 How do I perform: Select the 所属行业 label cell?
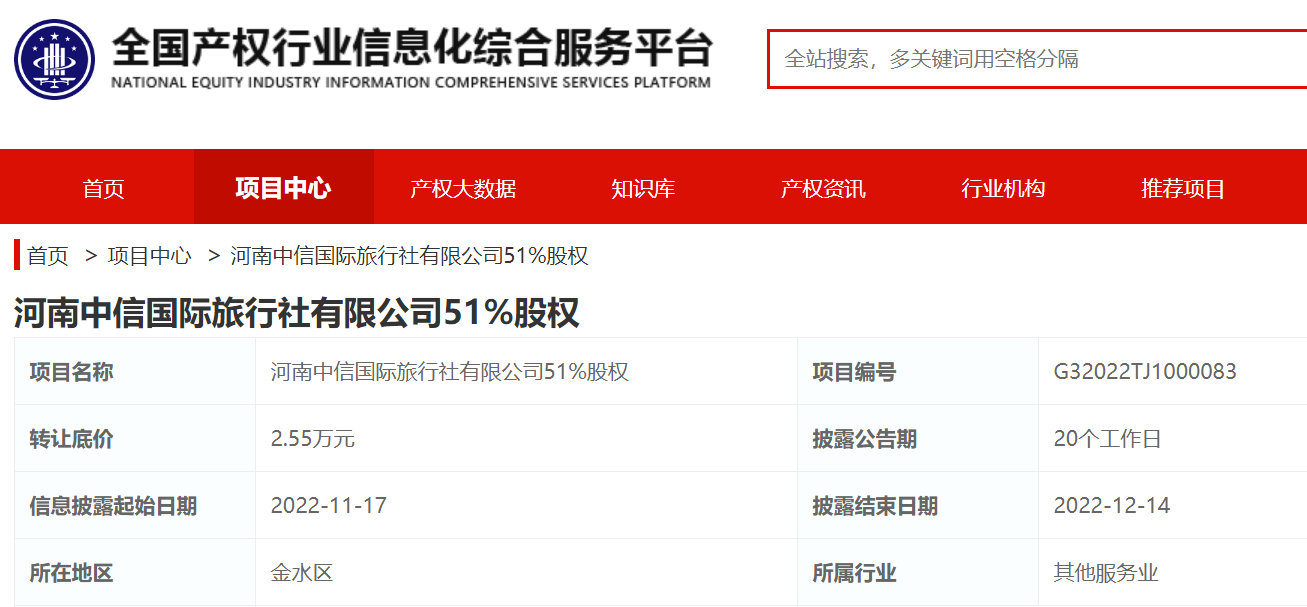pos(918,572)
